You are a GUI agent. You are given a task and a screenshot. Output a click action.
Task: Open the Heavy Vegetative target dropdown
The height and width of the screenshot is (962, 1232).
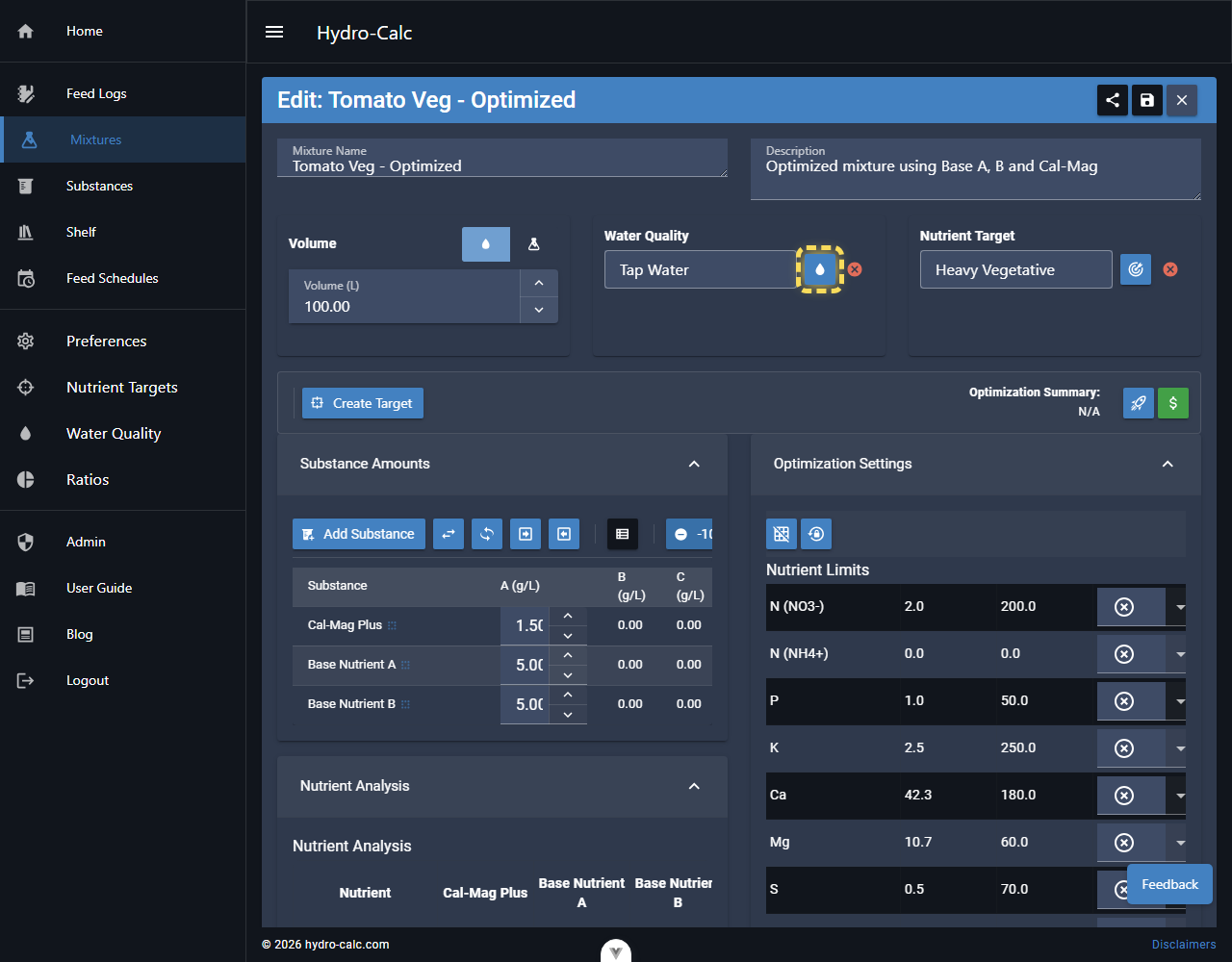coord(1016,269)
